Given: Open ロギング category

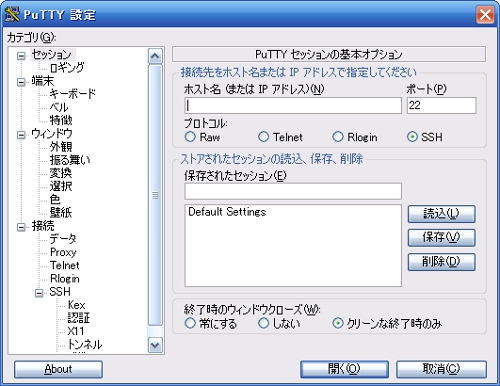Looking at the screenshot, I should (67, 67).
